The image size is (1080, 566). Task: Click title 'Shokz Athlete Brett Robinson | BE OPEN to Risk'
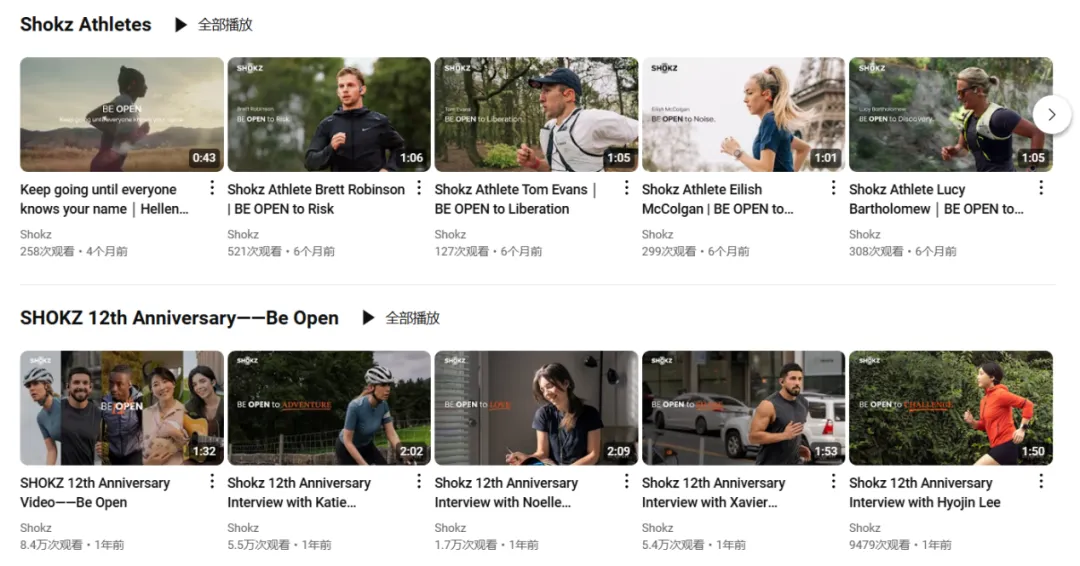click(316, 199)
